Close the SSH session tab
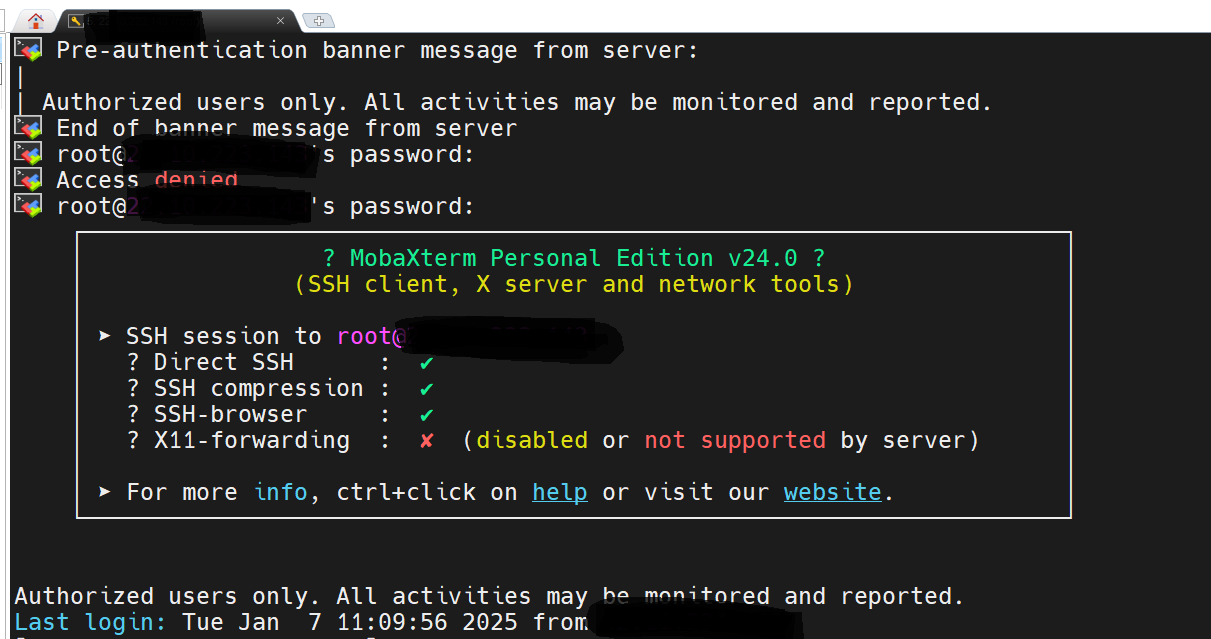 point(281,20)
